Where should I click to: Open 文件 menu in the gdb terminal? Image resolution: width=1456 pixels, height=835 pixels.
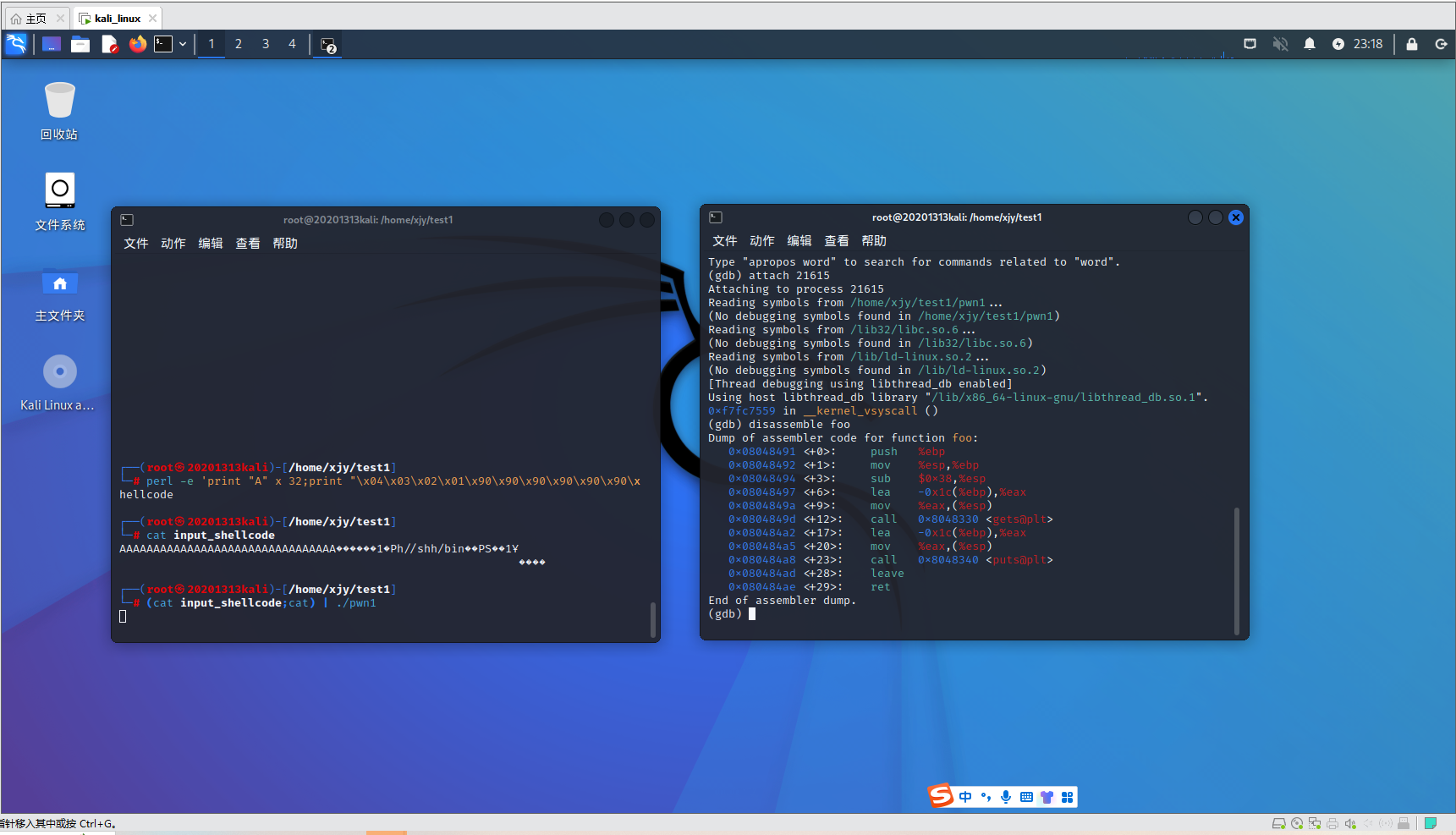pyautogui.click(x=725, y=241)
